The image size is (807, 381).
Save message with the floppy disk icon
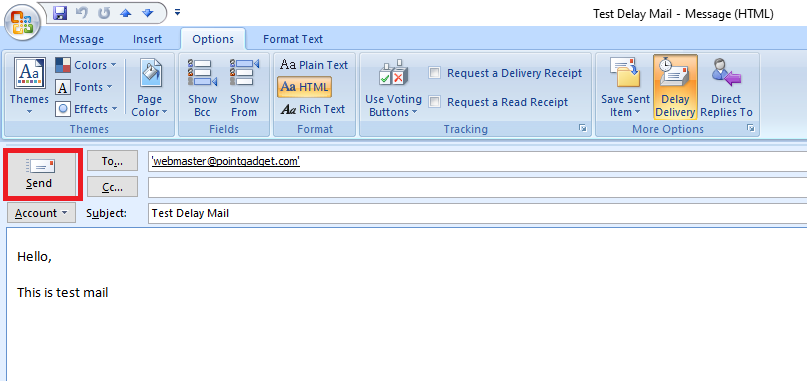click(61, 13)
